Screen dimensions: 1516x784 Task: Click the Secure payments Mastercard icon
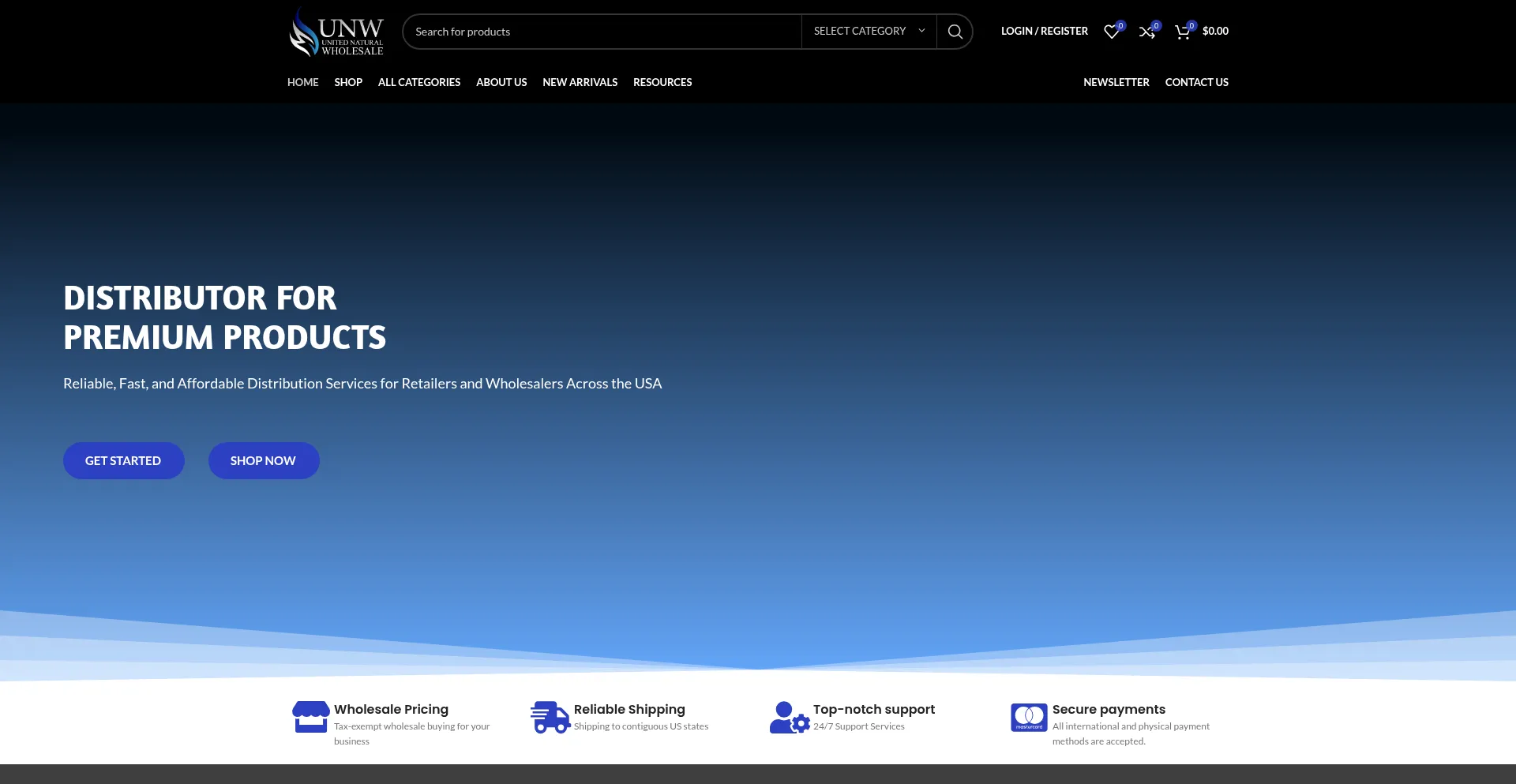(1029, 717)
